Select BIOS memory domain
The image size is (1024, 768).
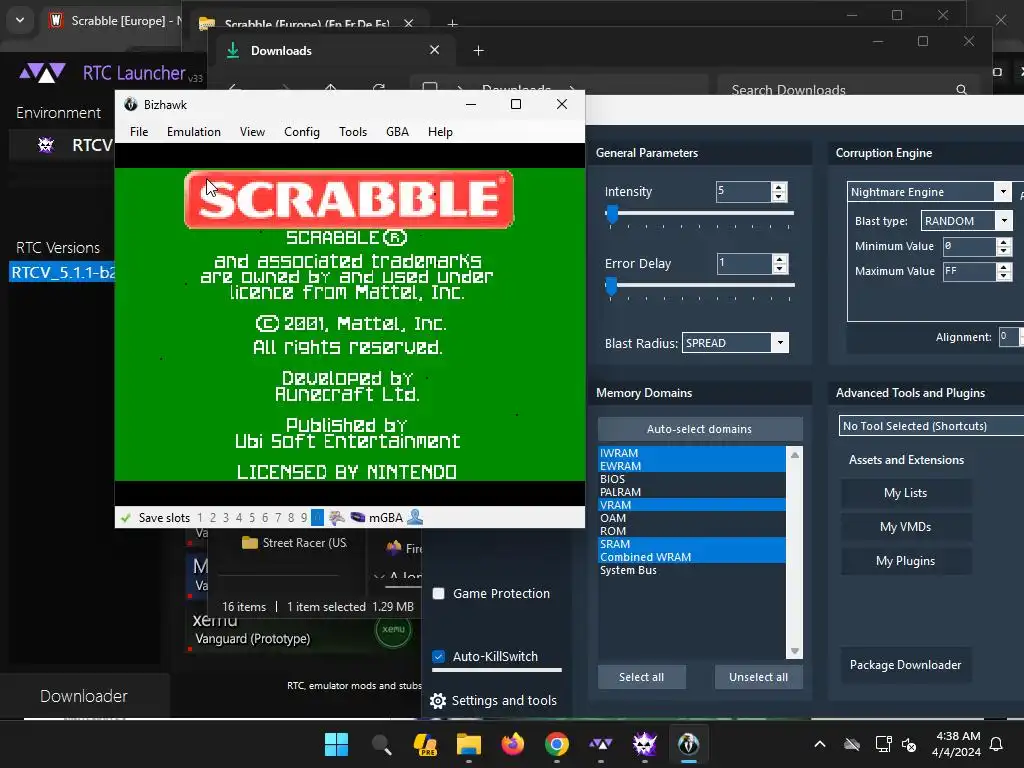[x=692, y=479]
